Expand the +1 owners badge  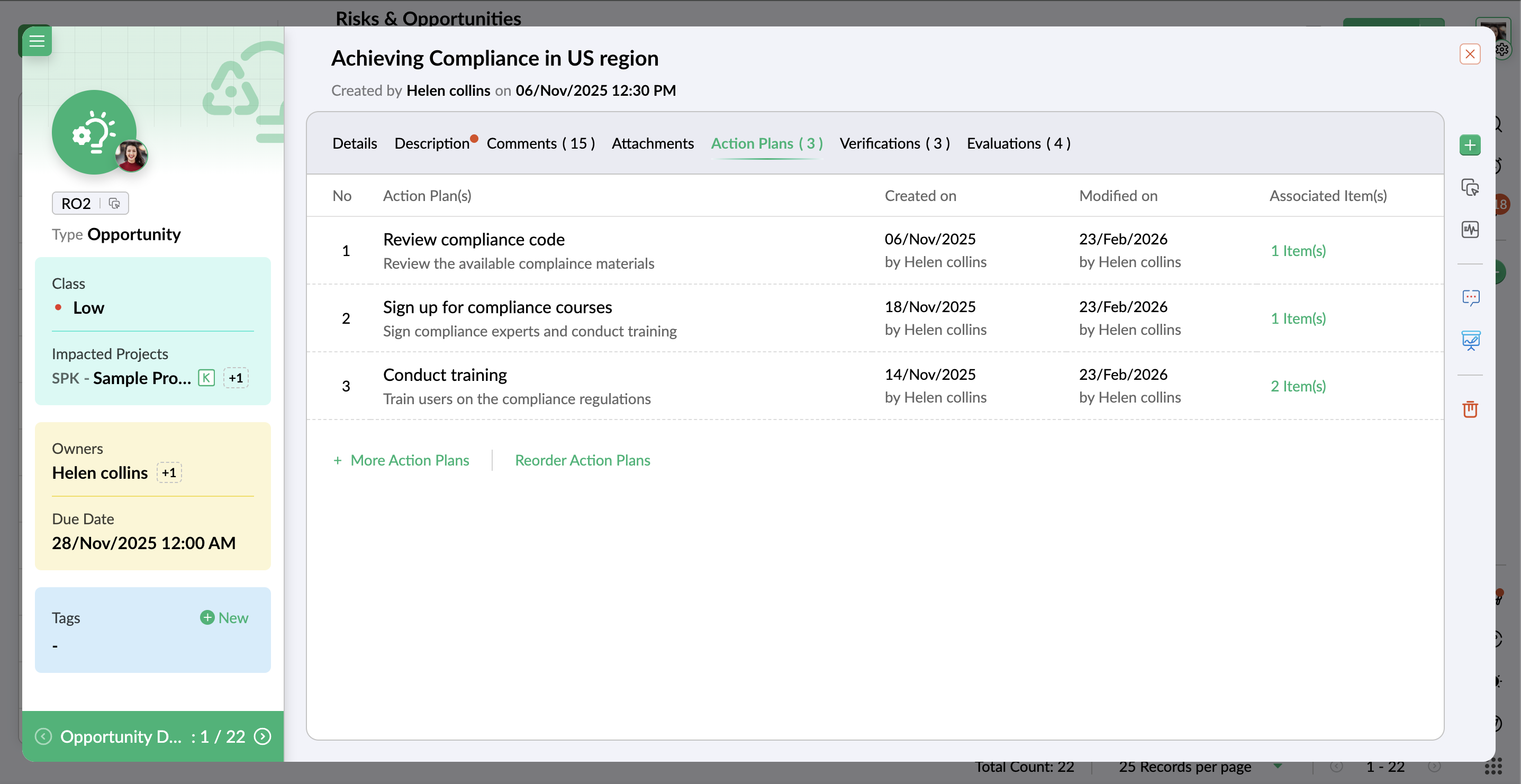[x=169, y=472]
